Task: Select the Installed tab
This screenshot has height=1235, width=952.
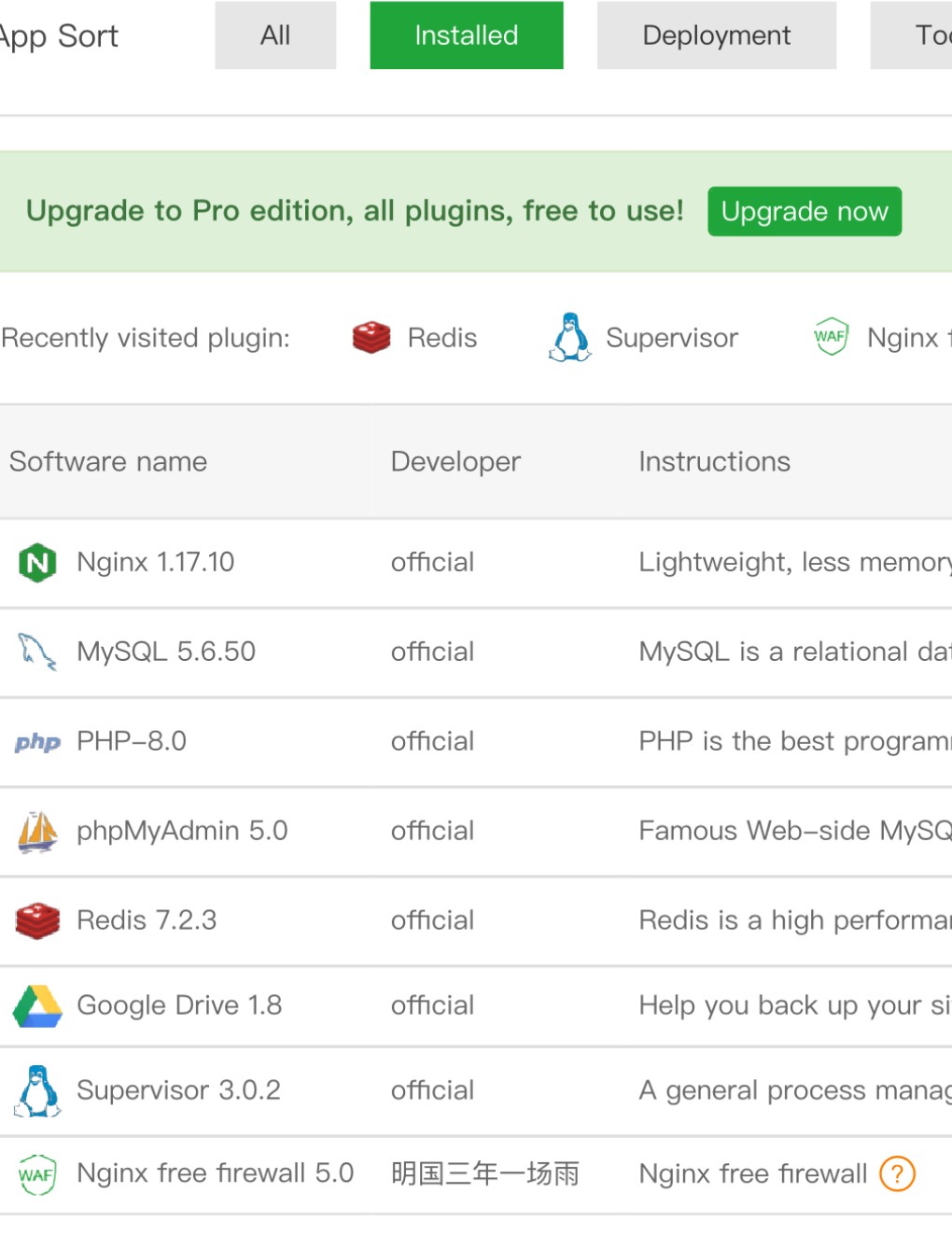Action: click(x=466, y=35)
